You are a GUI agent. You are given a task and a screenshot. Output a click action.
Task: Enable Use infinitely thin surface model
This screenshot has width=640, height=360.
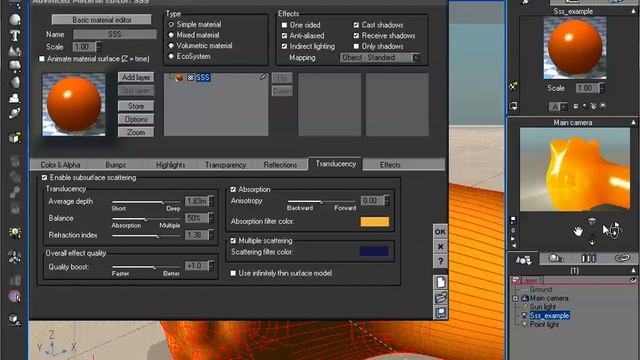pyautogui.click(x=233, y=273)
